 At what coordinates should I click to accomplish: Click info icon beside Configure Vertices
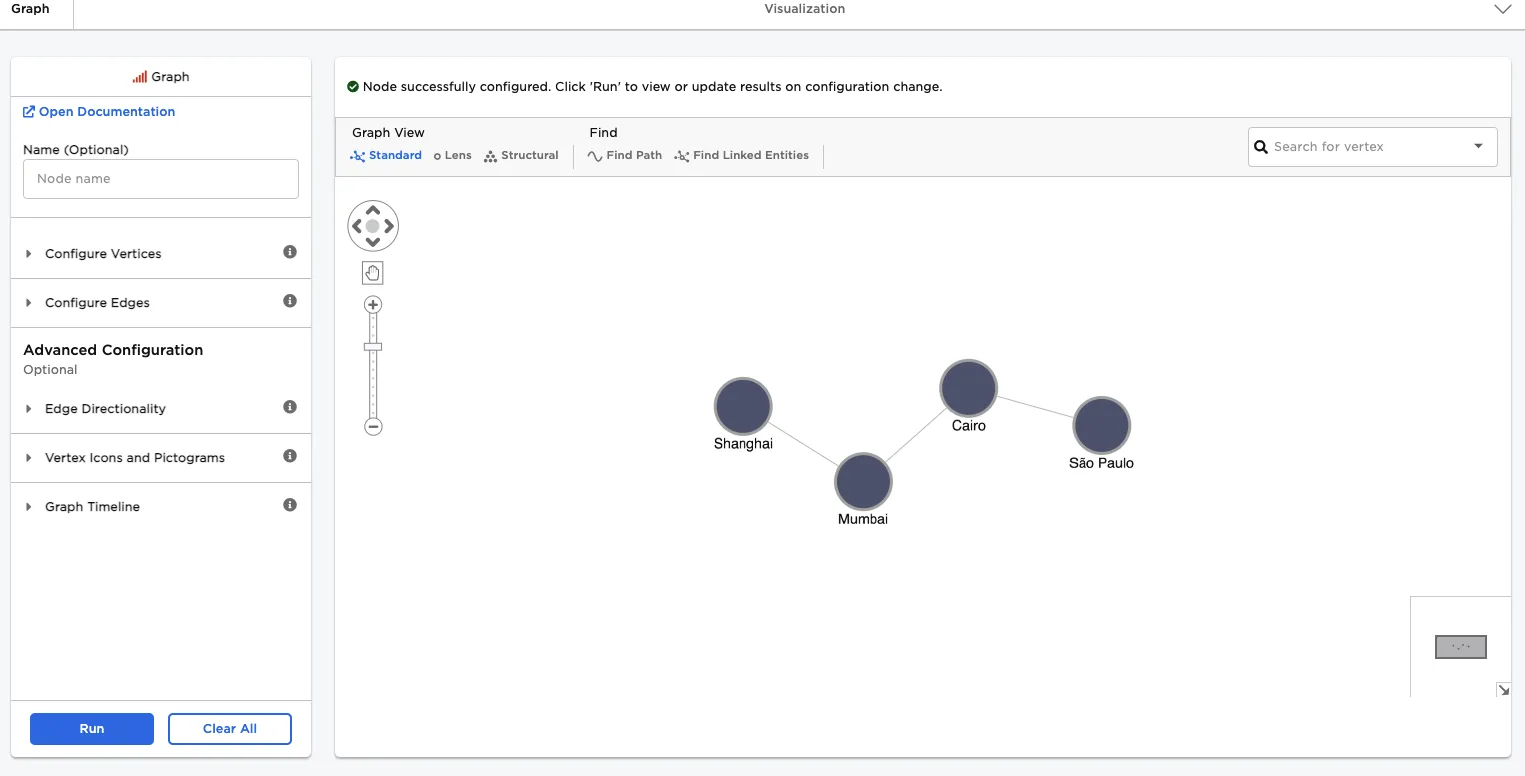290,252
